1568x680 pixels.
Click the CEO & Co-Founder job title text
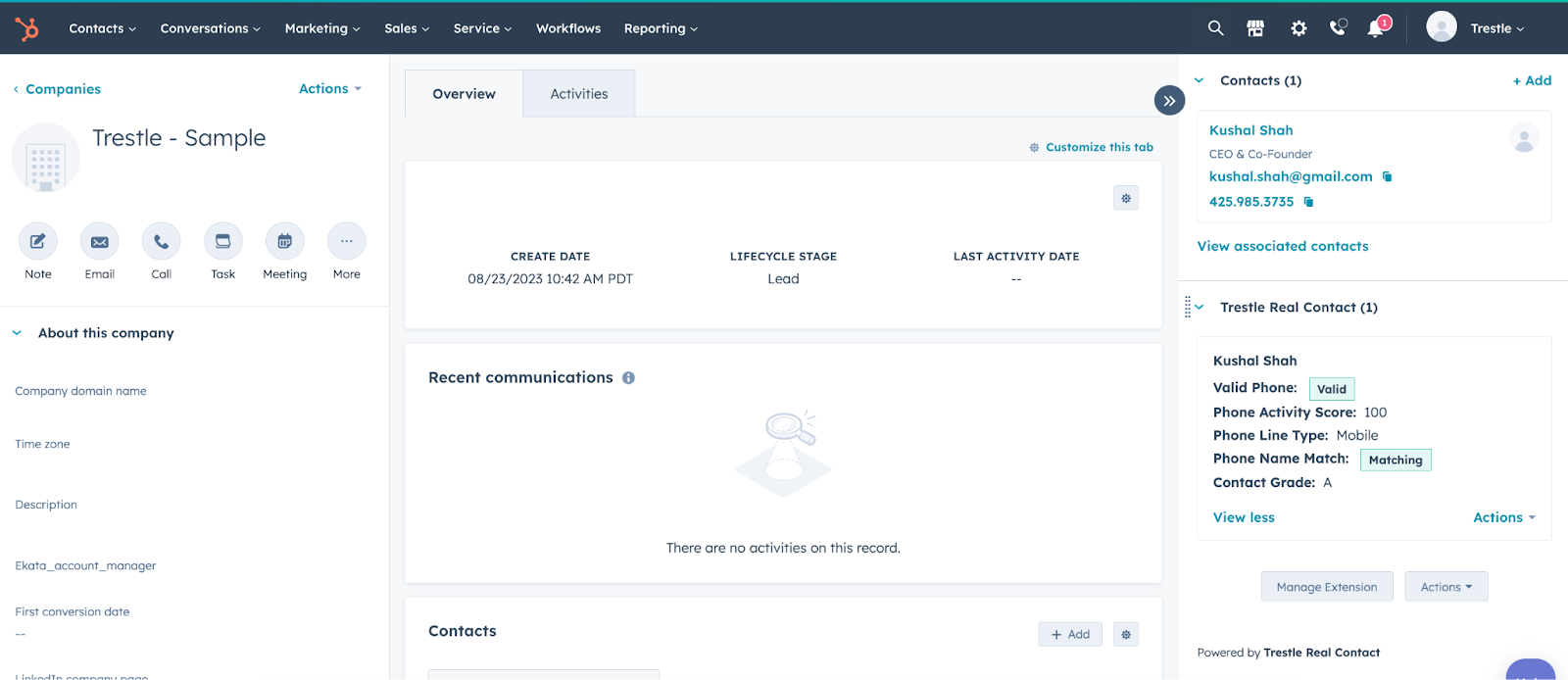point(1260,154)
